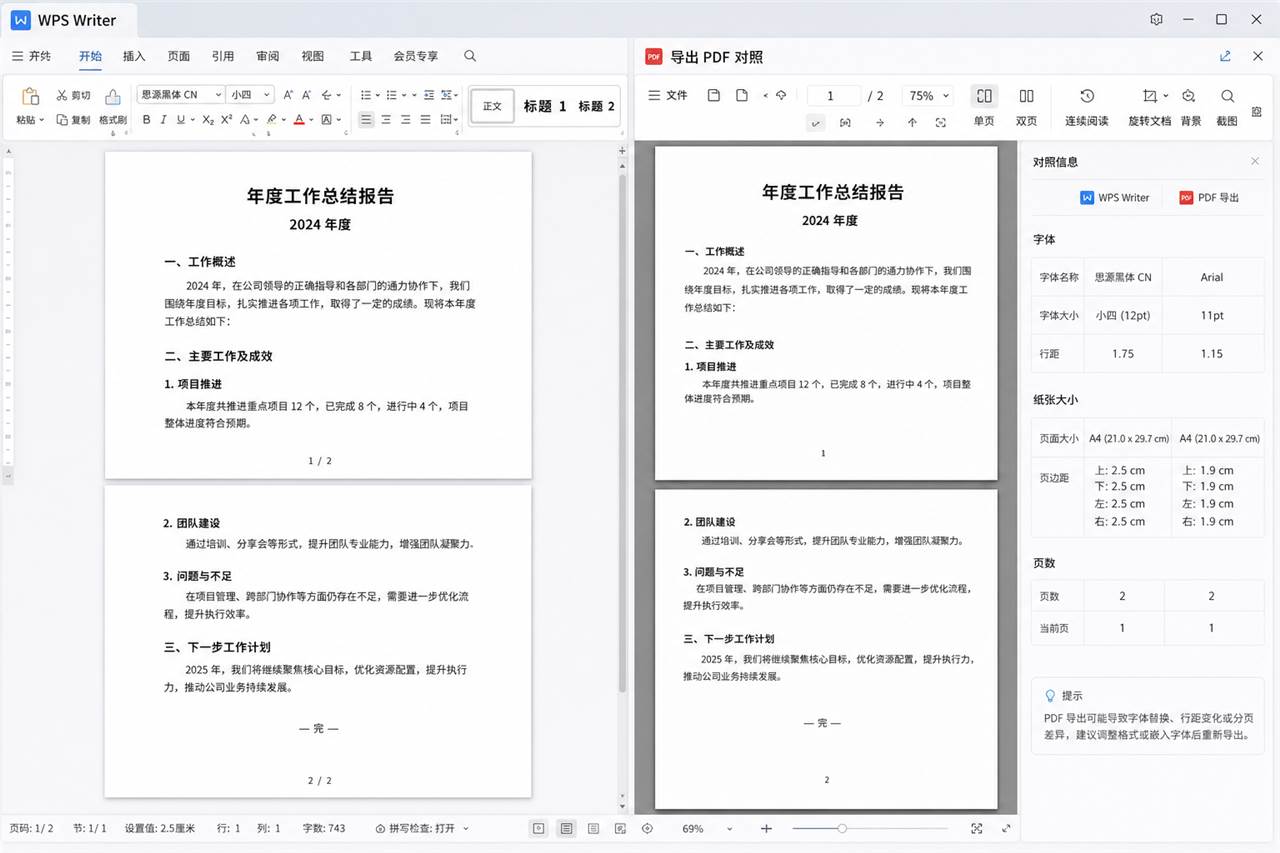Select single page (单页) view

(984, 106)
